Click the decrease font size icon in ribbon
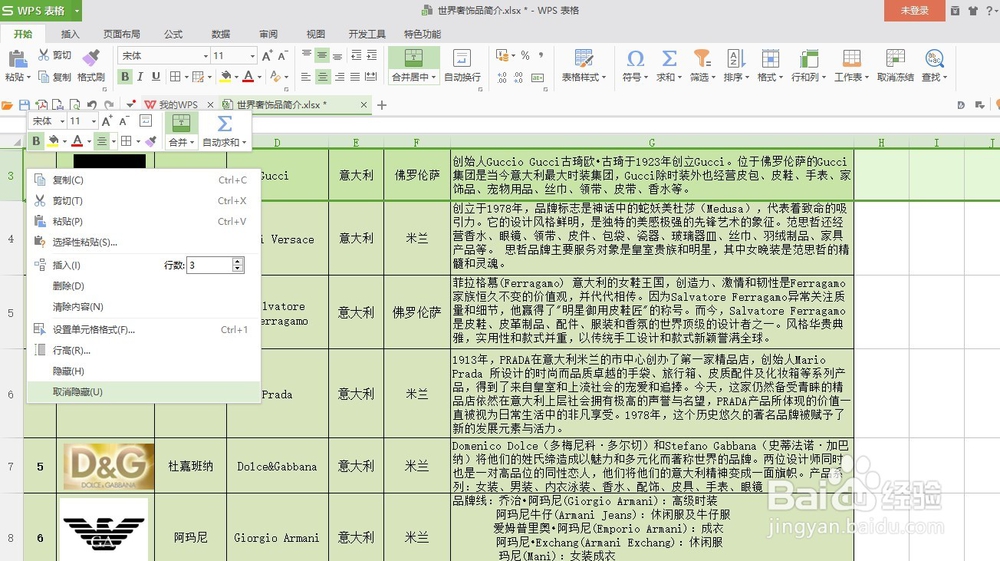Image resolution: width=1000 pixels, height=561 pixels. pos(283,55)
